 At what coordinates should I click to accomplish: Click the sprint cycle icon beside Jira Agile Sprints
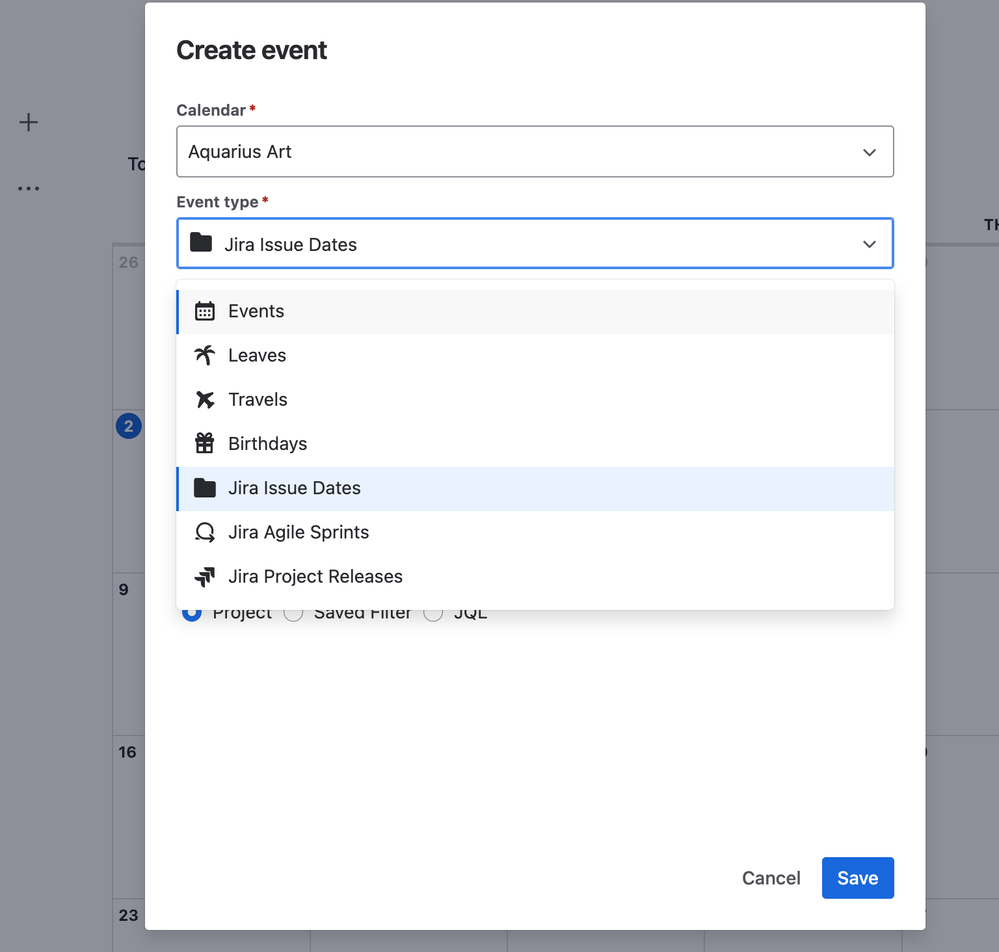point(205,532)
